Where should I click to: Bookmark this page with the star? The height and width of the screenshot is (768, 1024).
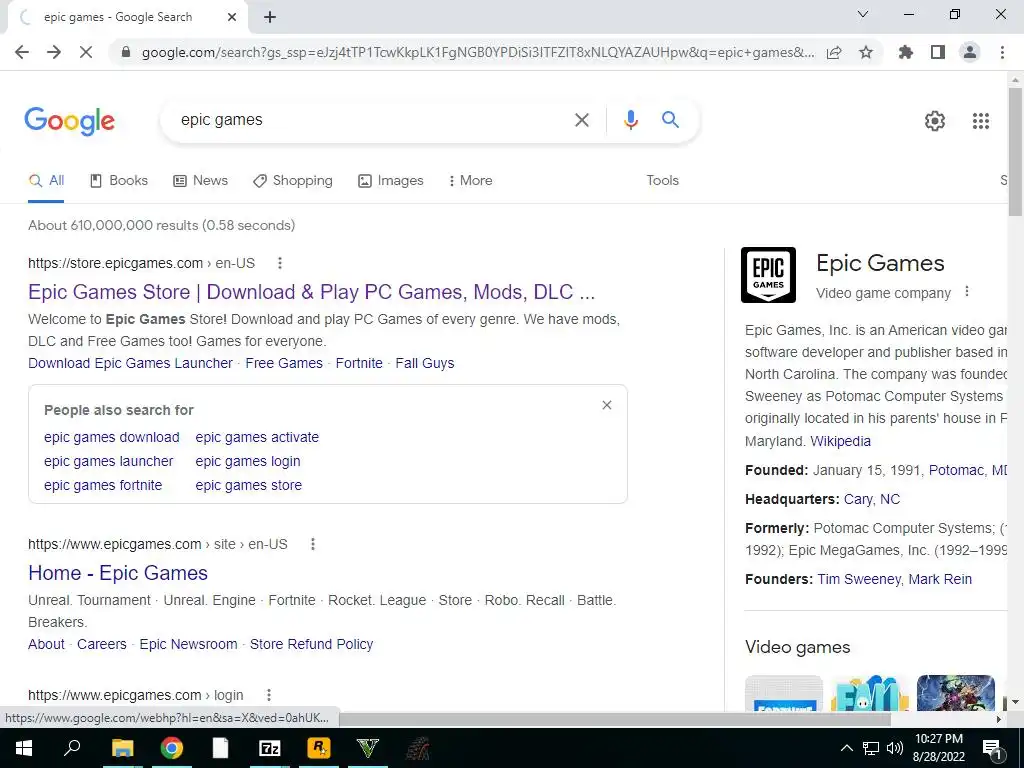866,52
